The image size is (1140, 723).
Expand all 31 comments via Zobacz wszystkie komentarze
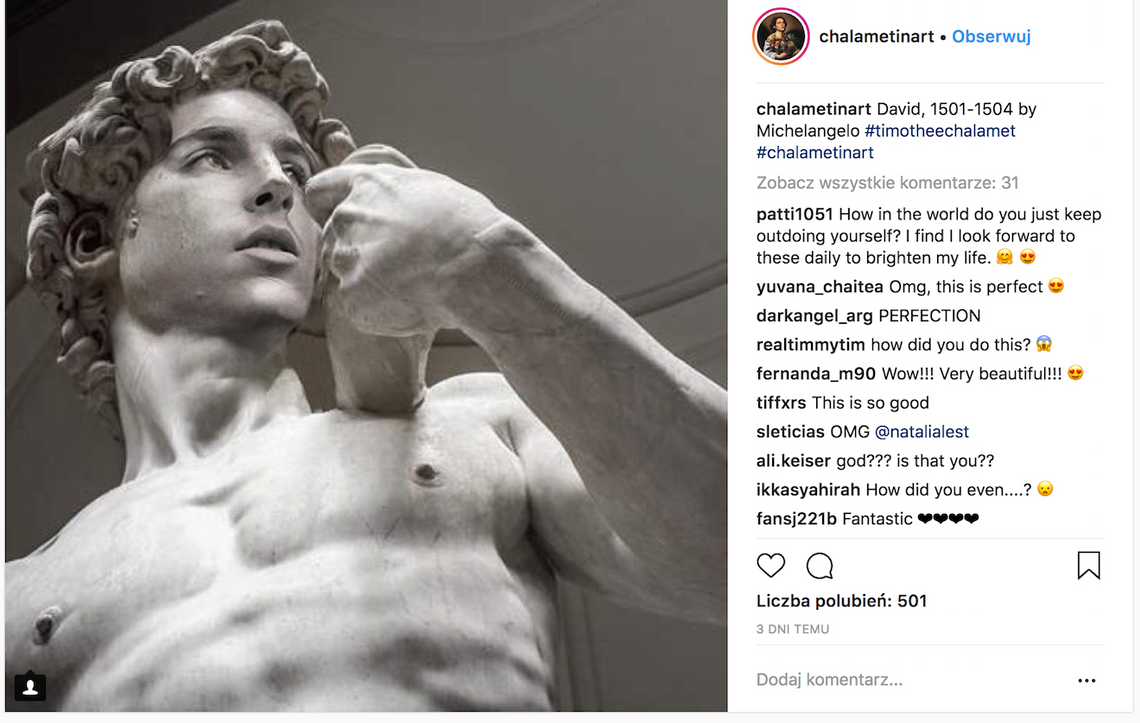tap(887, 183)
